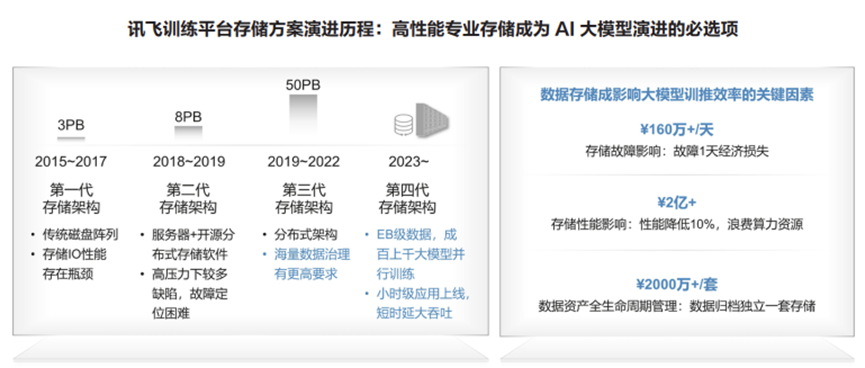Click the text '存储性能影响：性能降低10%，浪费算力资源'

coord(677,225)
